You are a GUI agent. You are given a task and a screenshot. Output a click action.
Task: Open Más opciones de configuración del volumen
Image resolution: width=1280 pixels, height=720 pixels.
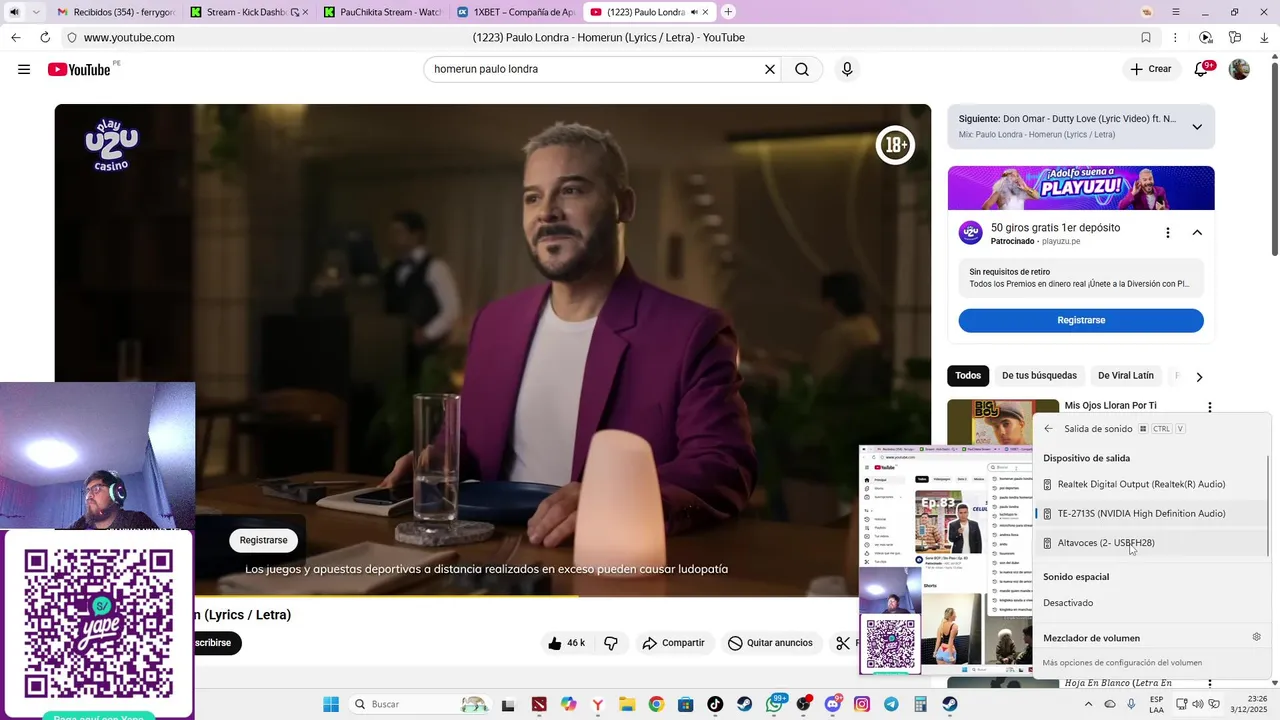(1122, 663)
